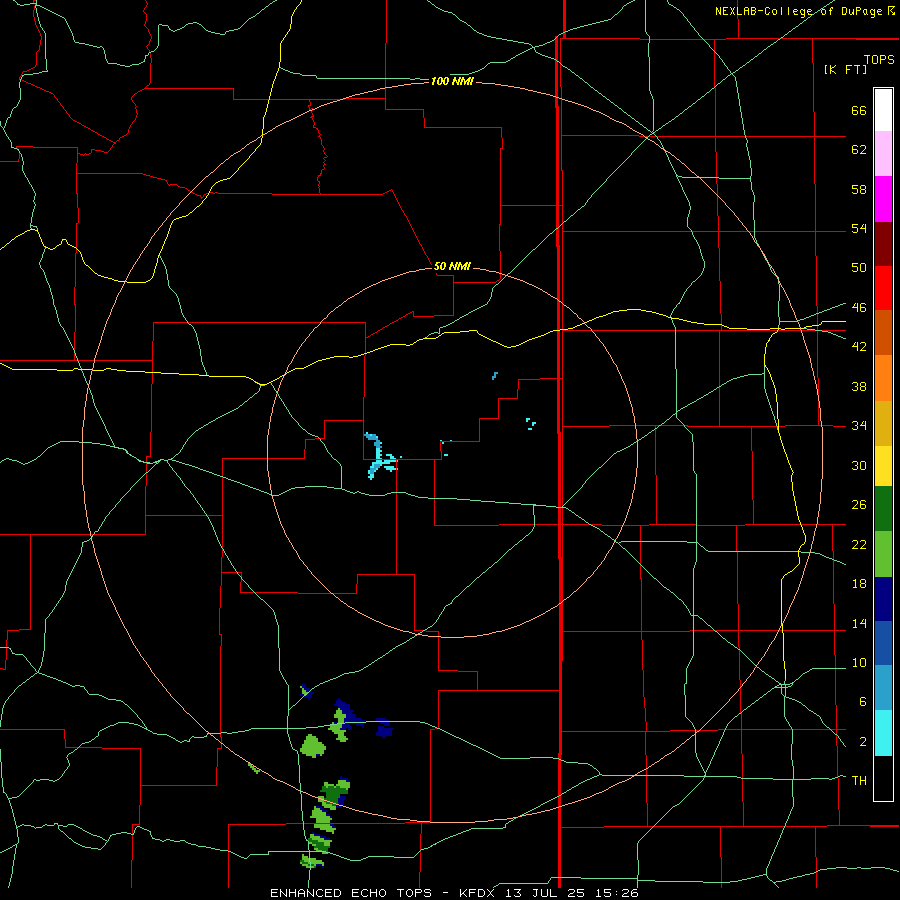Image resolution: width=900 pixels, height=900 pixels.
Task: Click the Enhanced Echo Tops KFDX caption
Action: point(454,893)
